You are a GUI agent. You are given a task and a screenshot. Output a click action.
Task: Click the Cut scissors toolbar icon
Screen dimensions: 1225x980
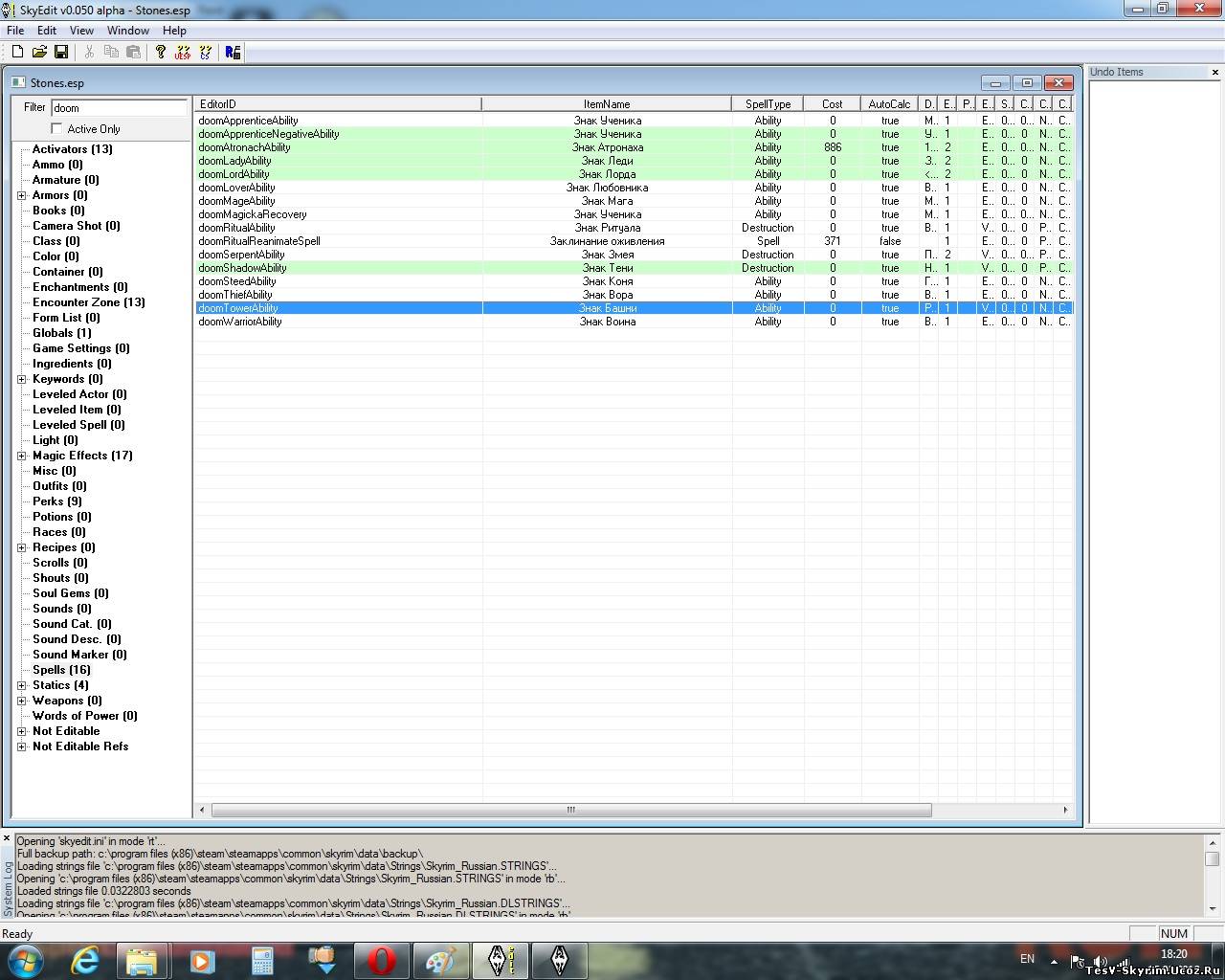pos(90,52)
